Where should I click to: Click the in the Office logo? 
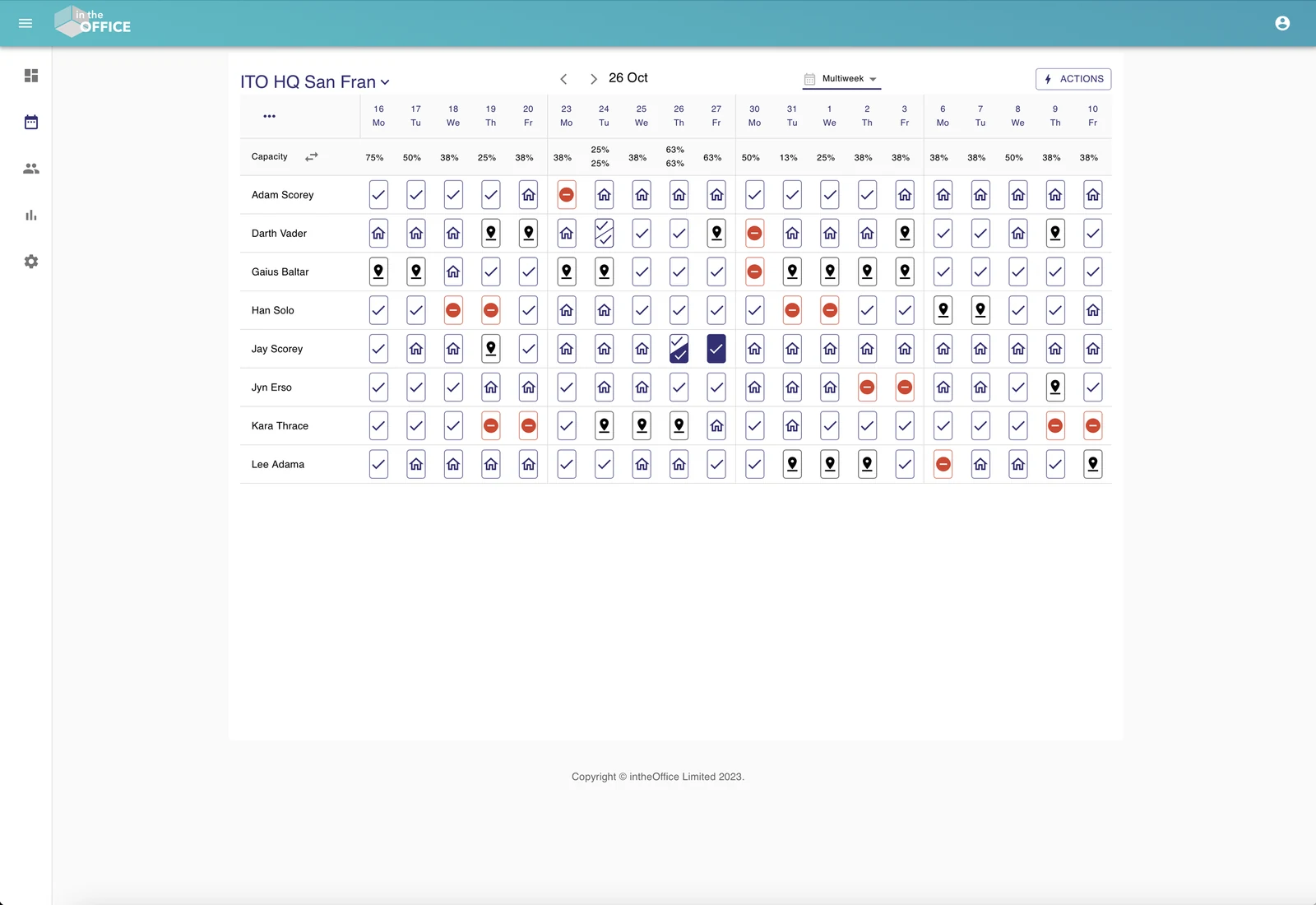(92, 21)
